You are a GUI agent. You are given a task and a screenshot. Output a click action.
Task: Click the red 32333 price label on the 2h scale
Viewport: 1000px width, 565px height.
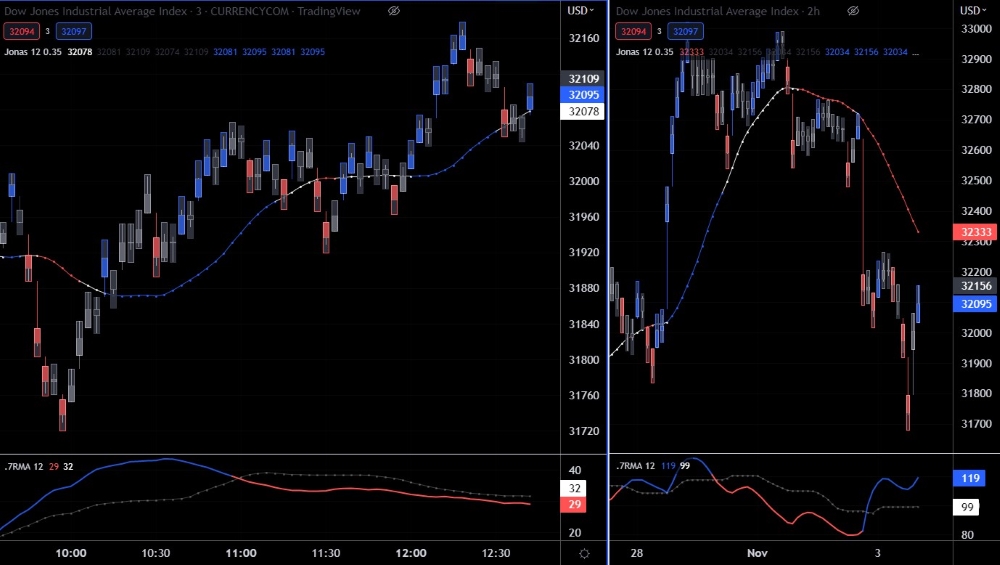click(976, 231)
